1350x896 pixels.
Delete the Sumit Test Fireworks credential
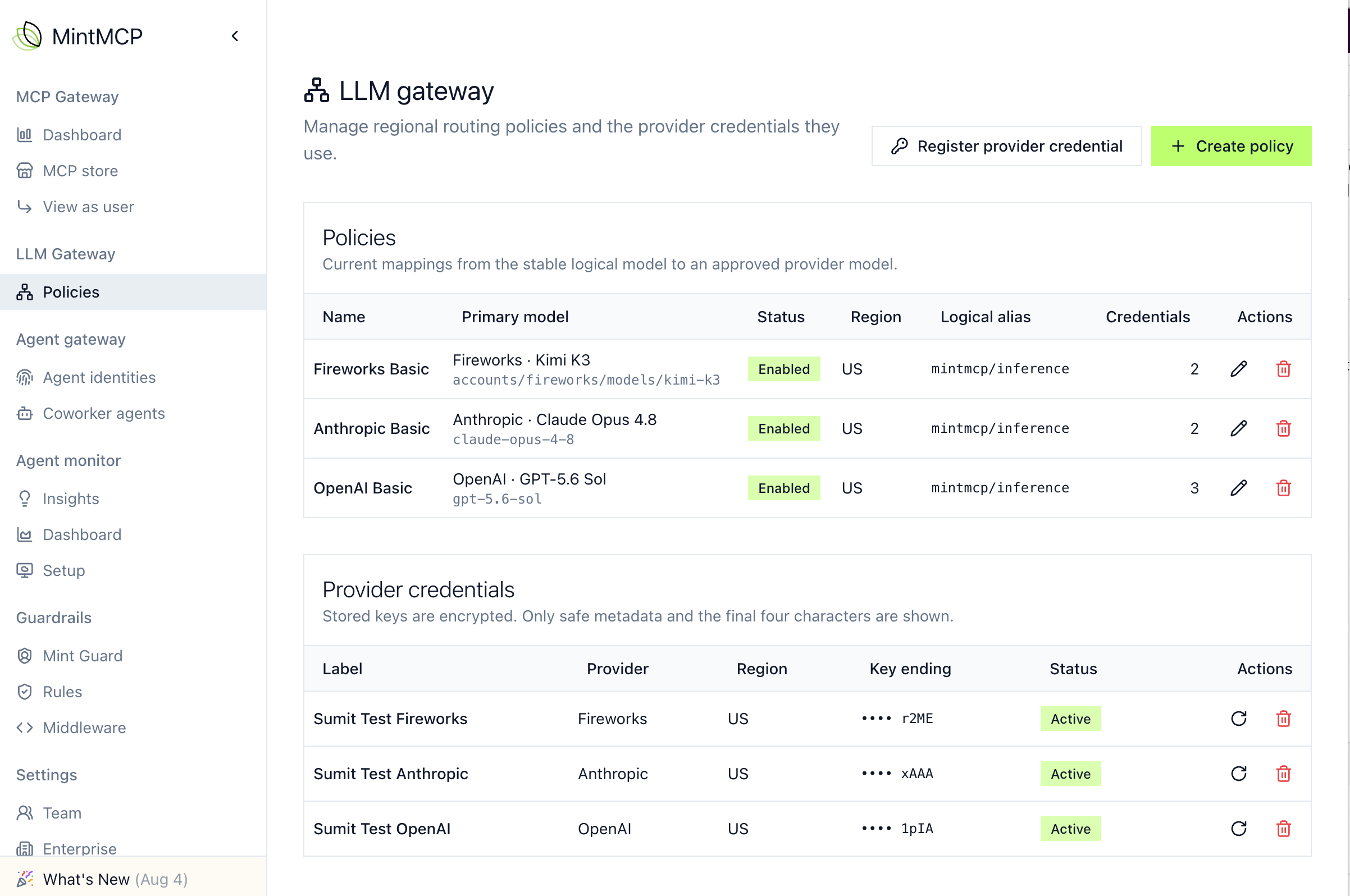[1284, 719]
